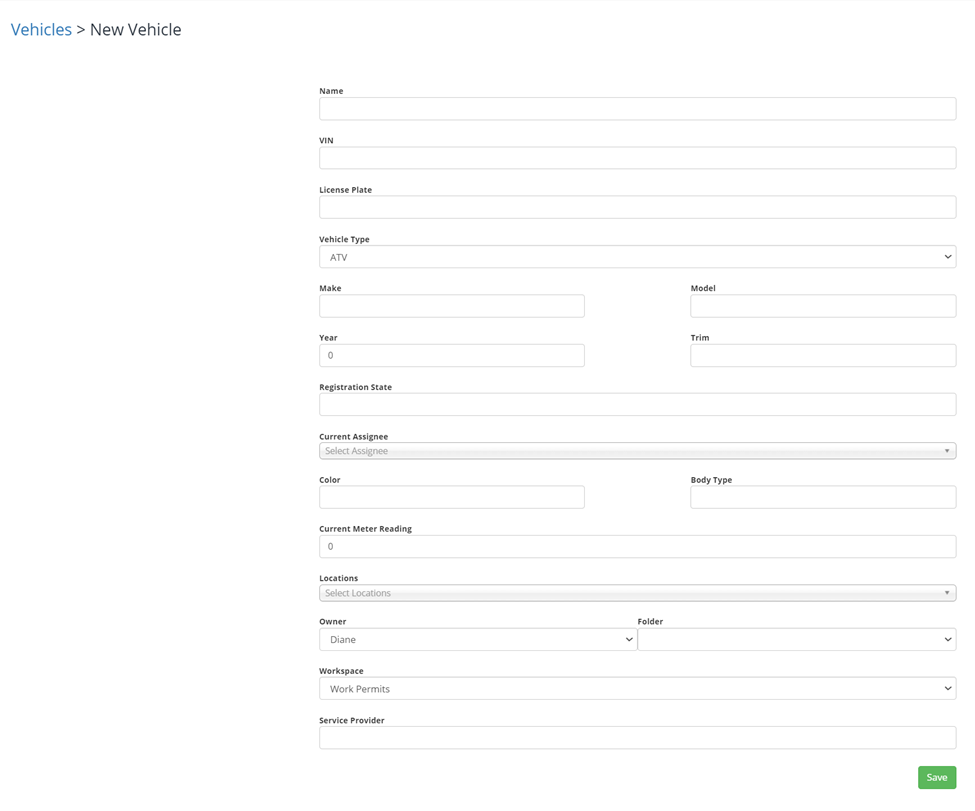Screen dimensions: 975x811
Task: Click the New Vehicle breadcrumb text
Action: 136,29
